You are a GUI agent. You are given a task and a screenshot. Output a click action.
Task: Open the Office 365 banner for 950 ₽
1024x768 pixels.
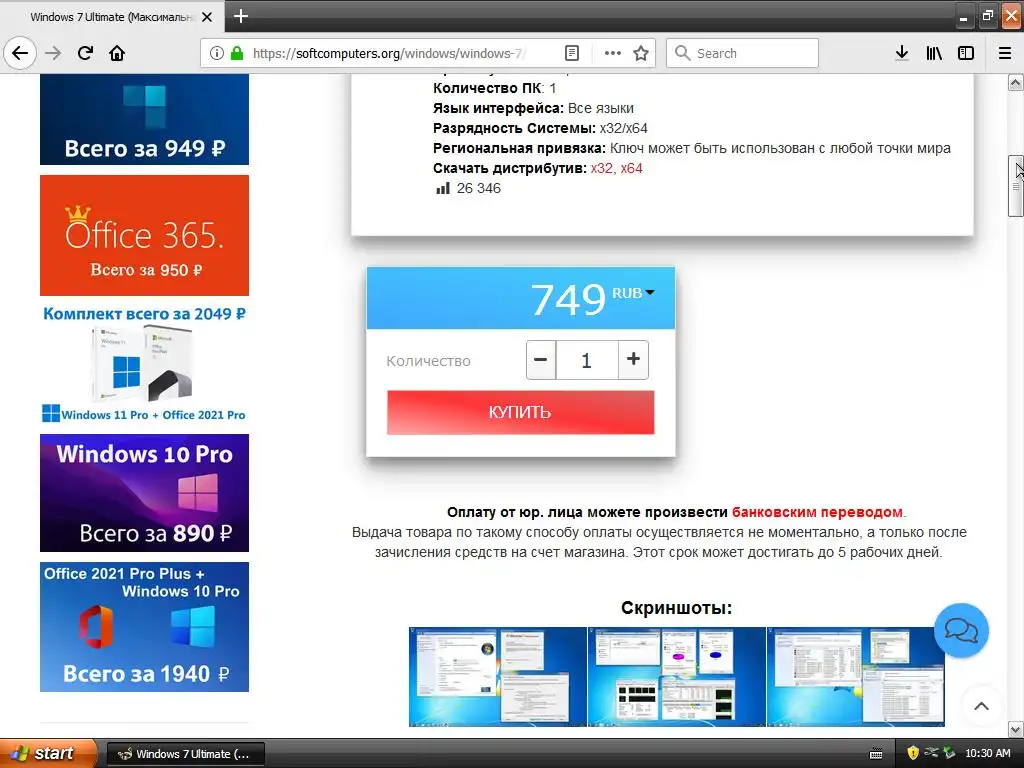pyautogui.click(x=144, y=235)
